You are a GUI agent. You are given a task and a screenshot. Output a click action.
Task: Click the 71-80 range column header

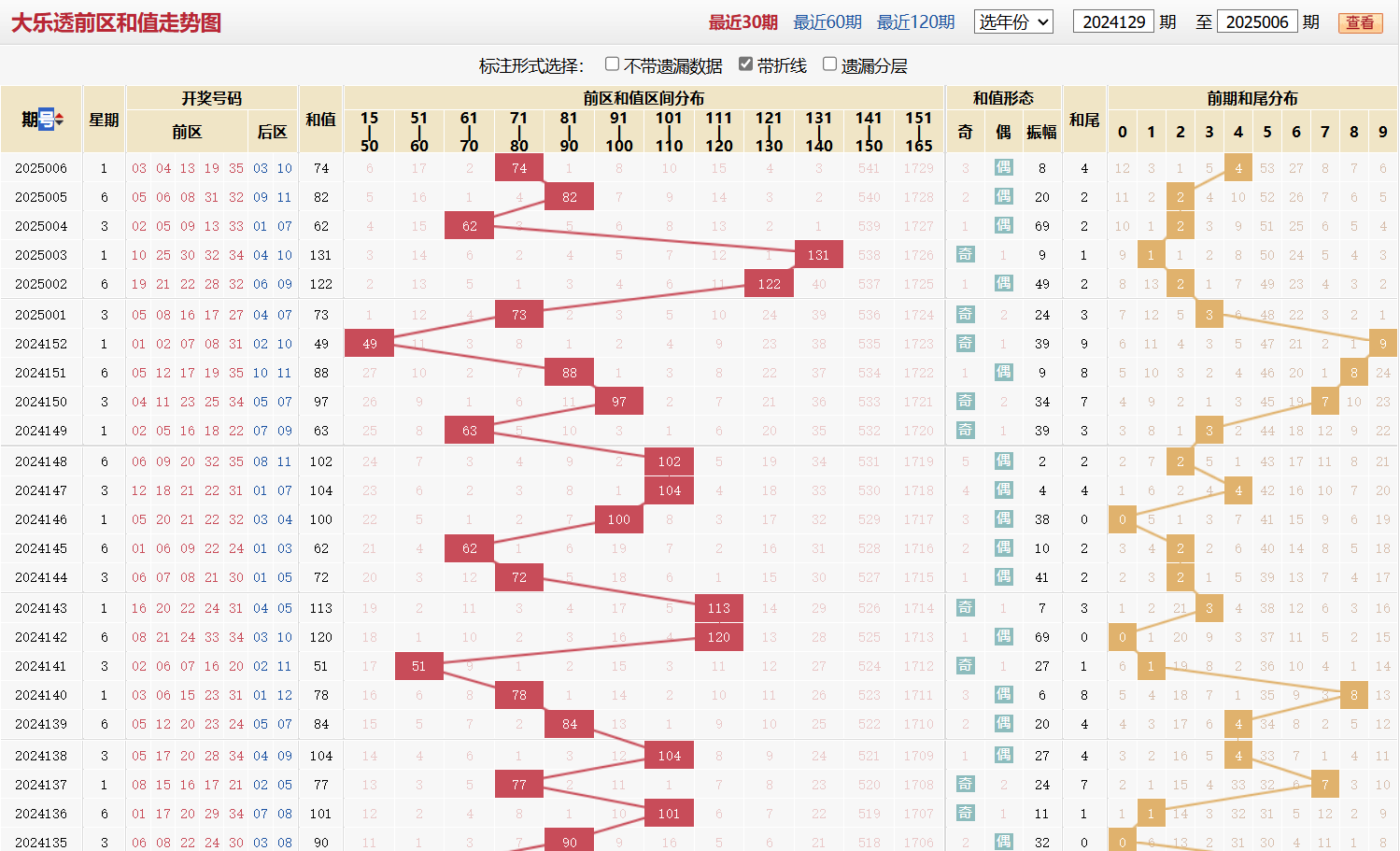tap(519, 132)
